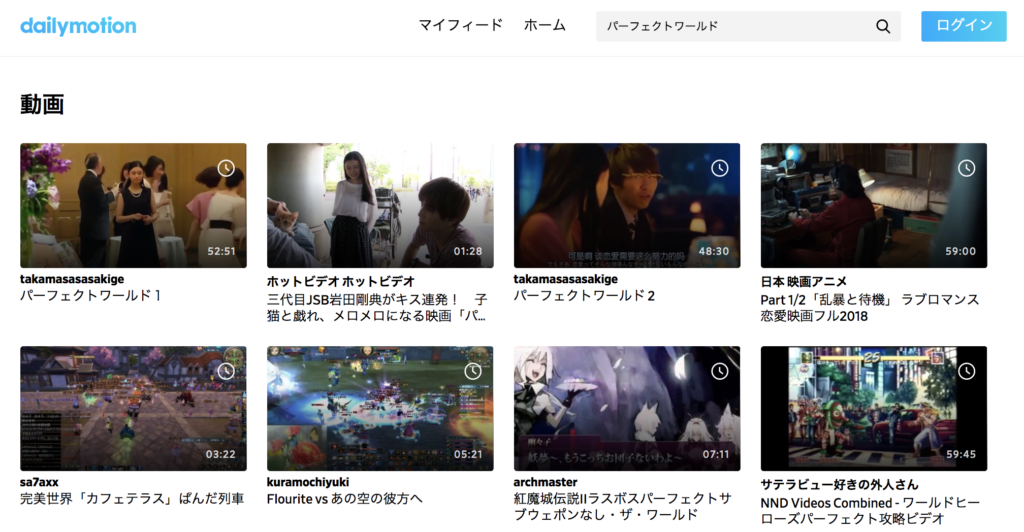This screenshot has height=532, width=1024.
Task: Click title Flourite vs あの空の彼方へ
Action: pos(345,499)
